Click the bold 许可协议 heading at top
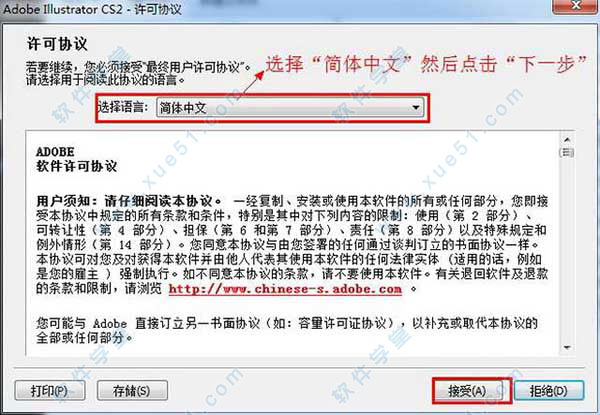Image resolution: width=600 pixels, height=415 pixels. tap(57, 44)
